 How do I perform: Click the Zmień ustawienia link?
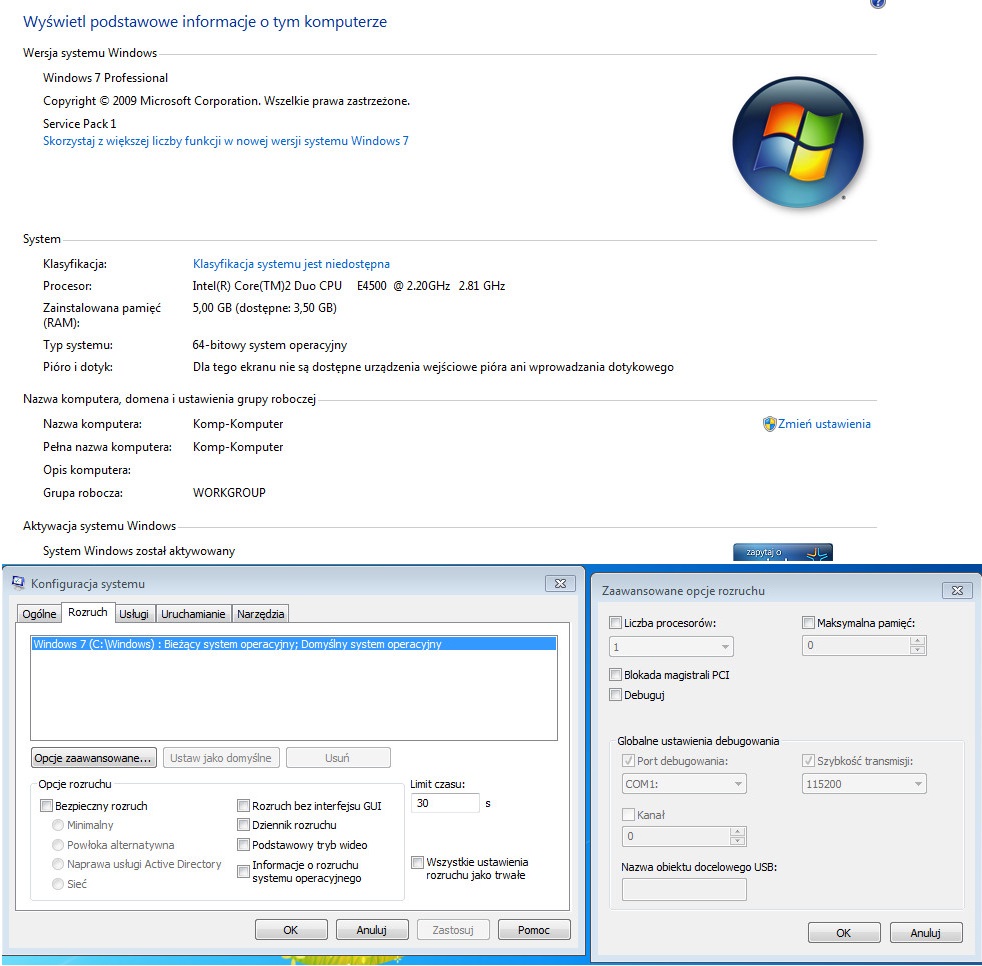(824, 424)
